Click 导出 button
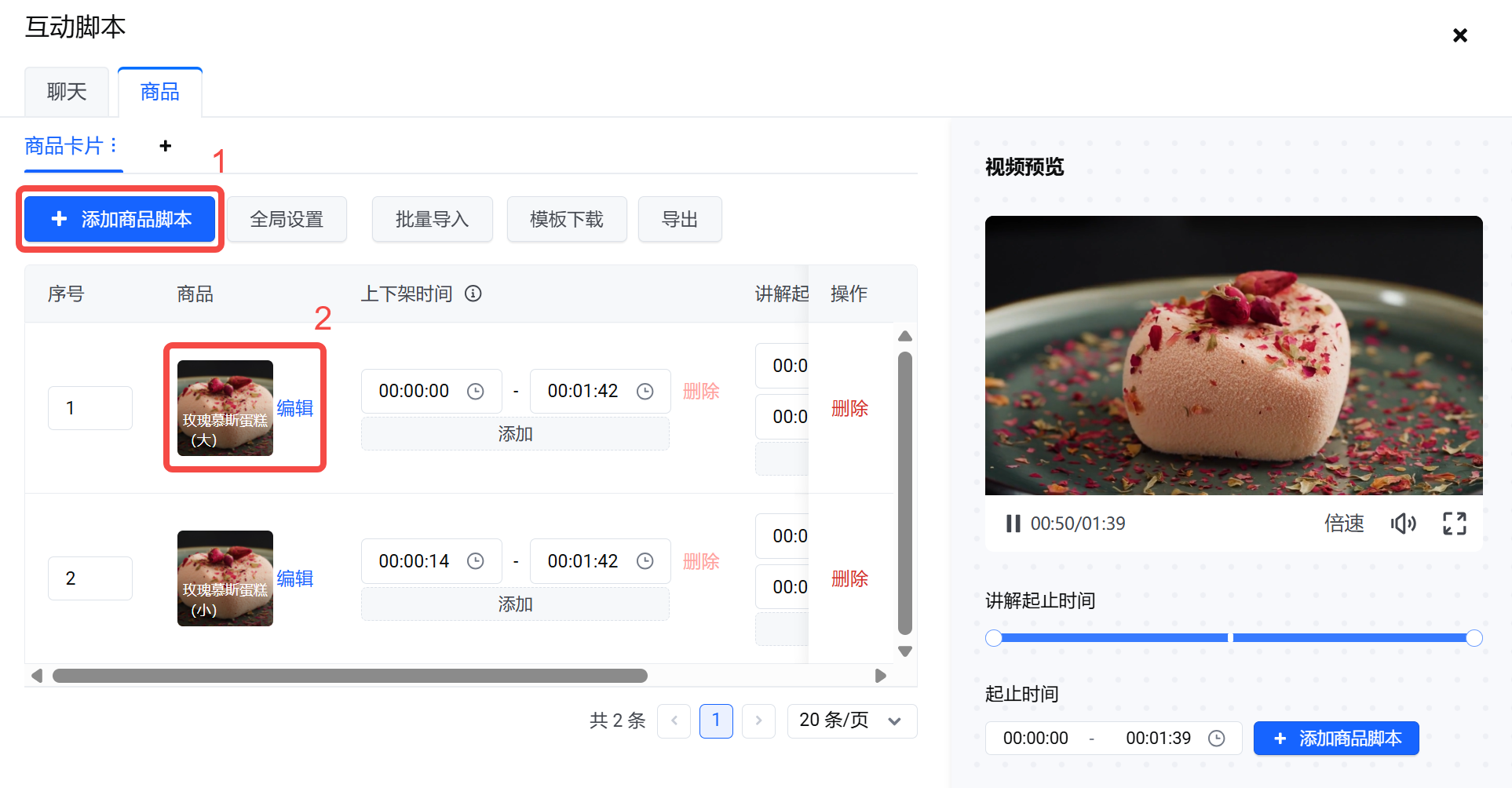 pos(680,219)
